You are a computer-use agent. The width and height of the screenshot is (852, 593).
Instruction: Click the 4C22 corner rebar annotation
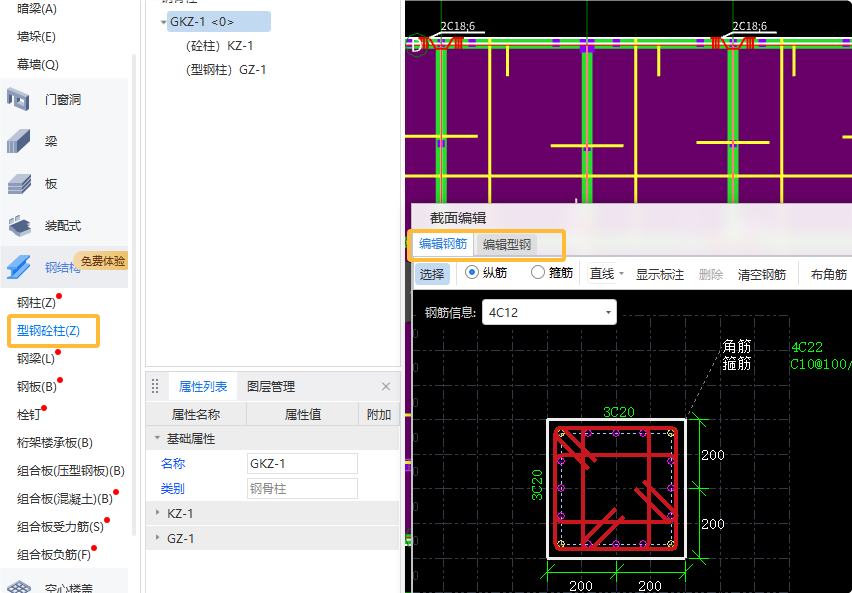(x=807, y=347)
